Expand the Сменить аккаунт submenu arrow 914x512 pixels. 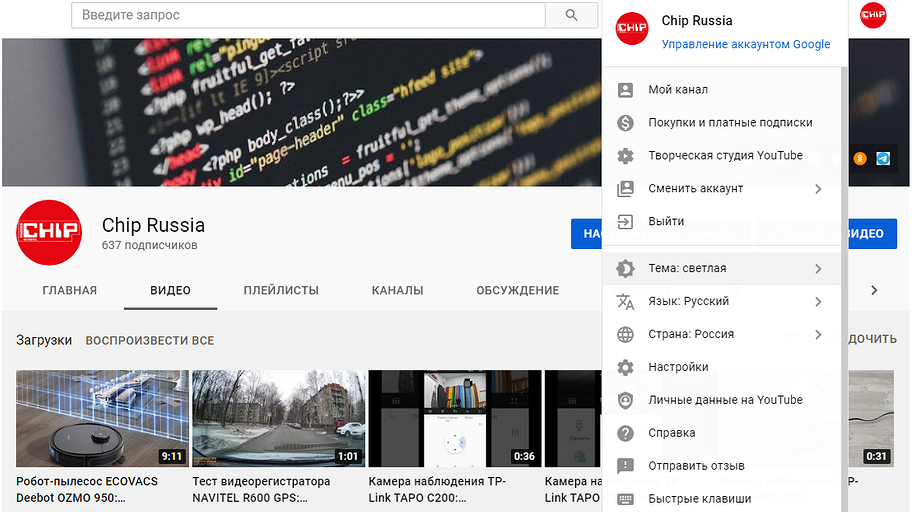(817, 189)
